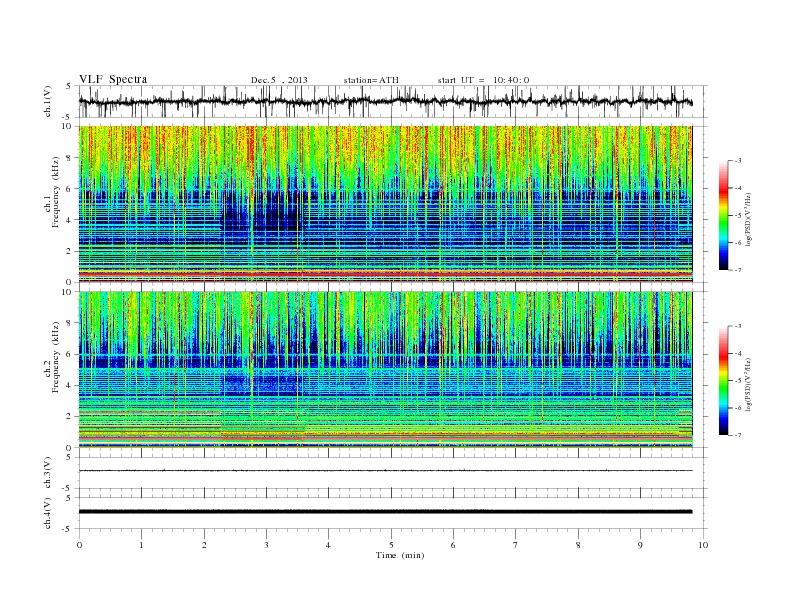The height and width of the screenshot is (612, 792).
Task: Select the ch.1 "Frequency (kHz)" axis label
Action: pyautogui.click(x=56, y=192)
